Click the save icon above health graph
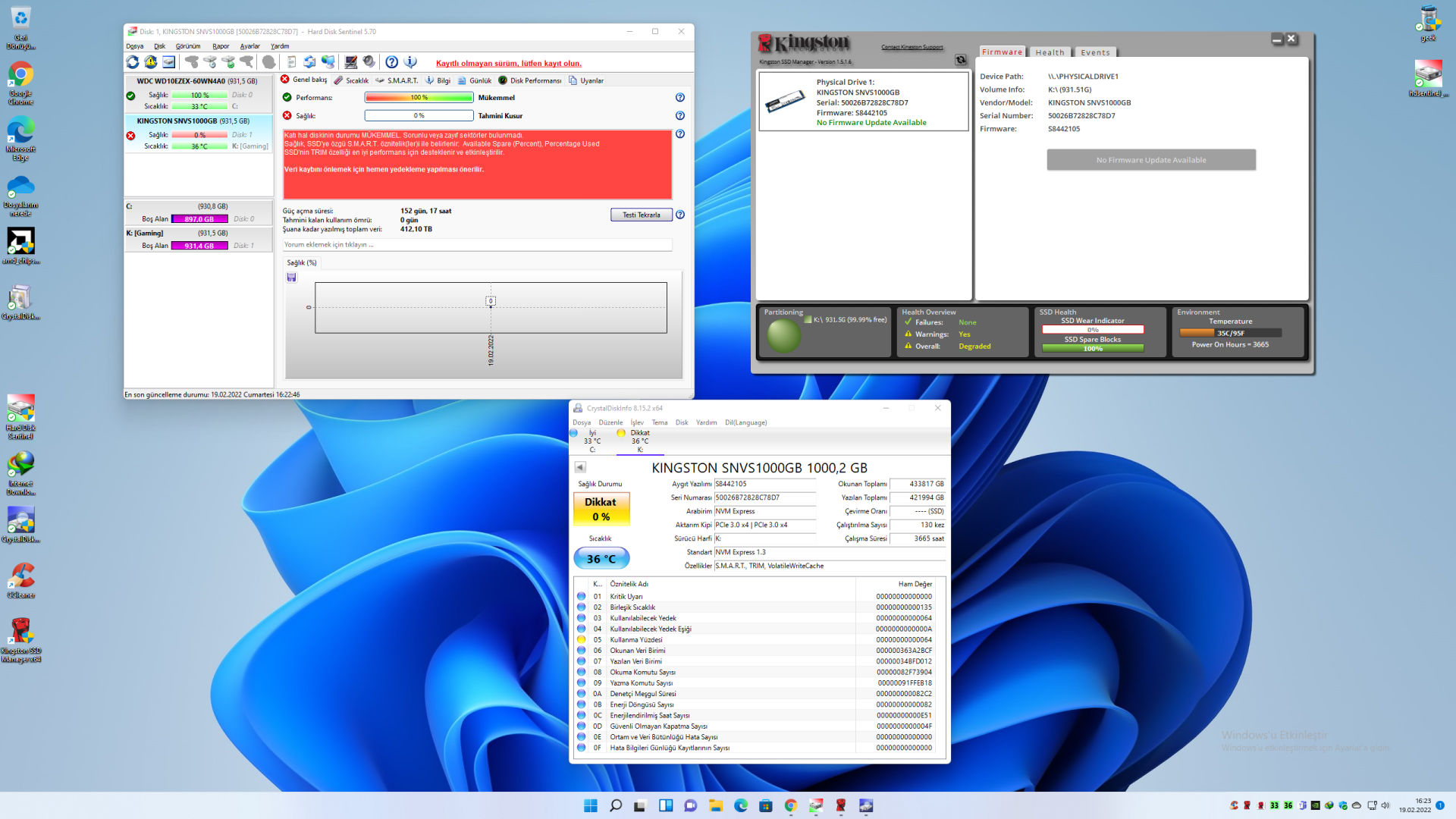 pos(291,278)
